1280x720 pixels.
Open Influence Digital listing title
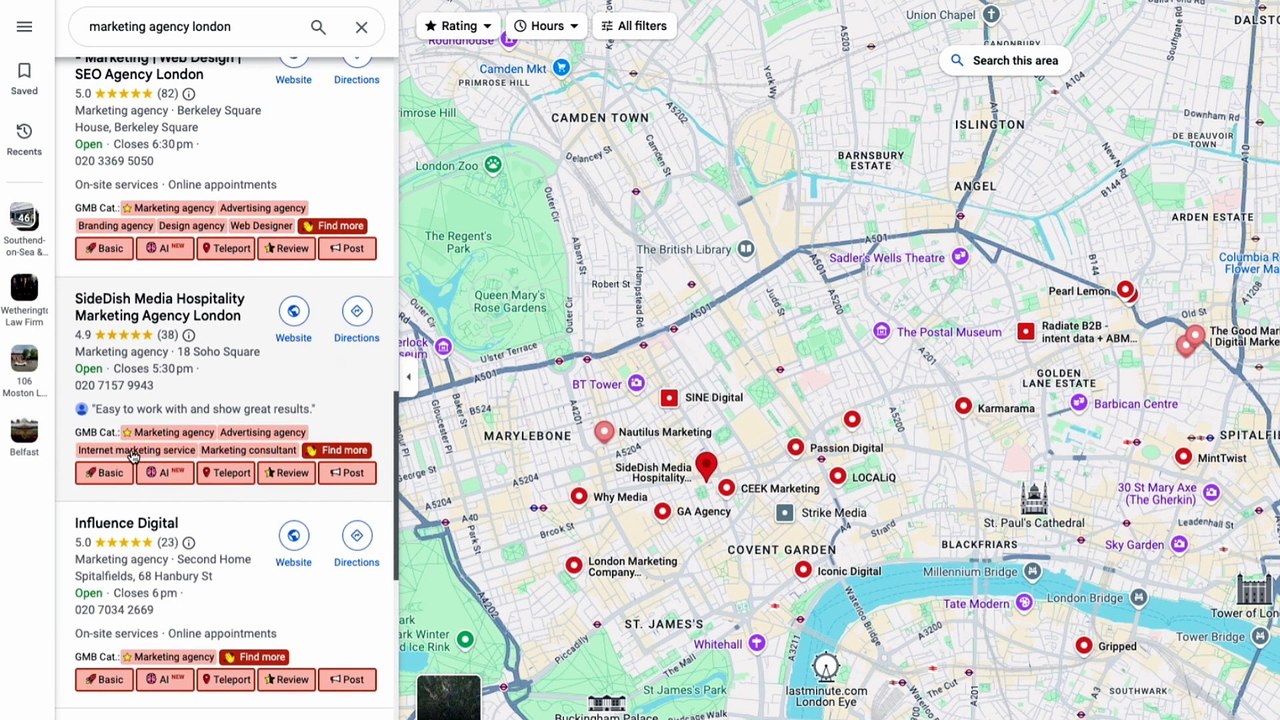[126, 523]
